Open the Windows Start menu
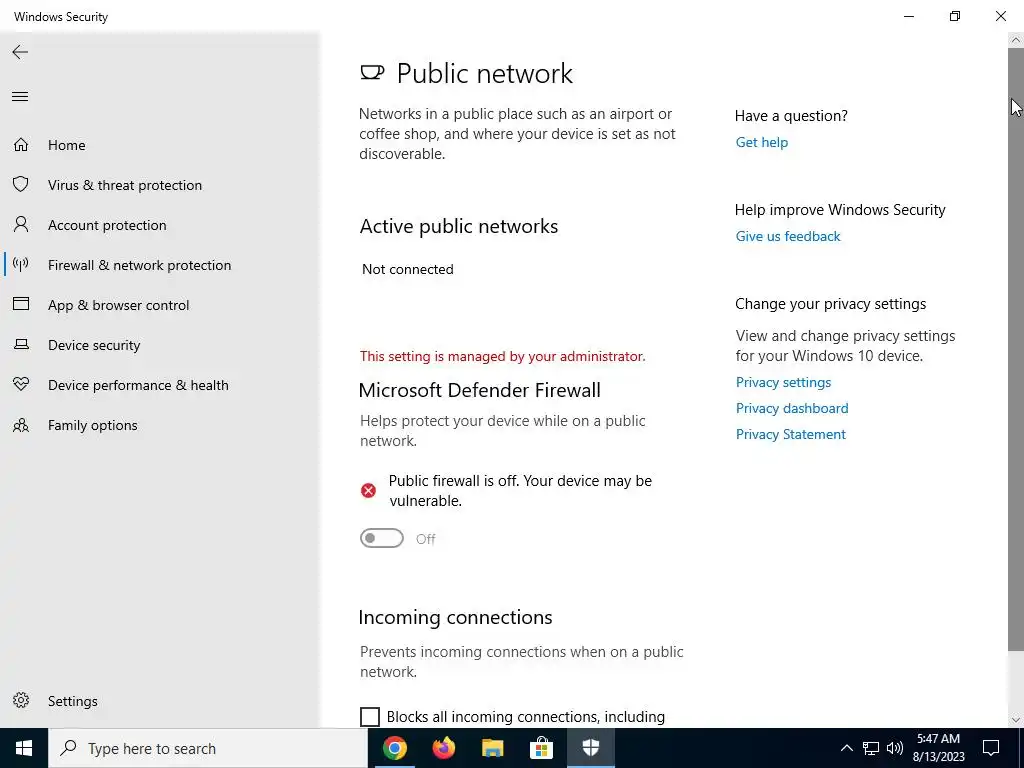This screenshot has width=1024, height=768. click(x=24, y=748)
